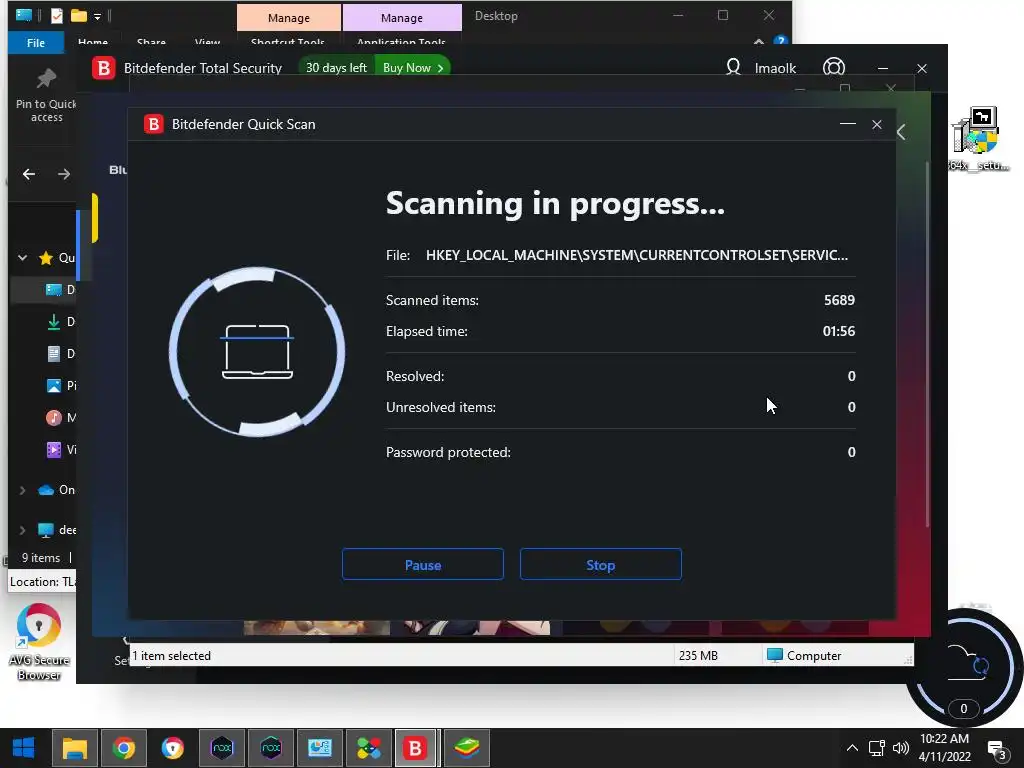Viewport: 1024px width, 768px height.
Task: Click the 30 days left badge
Action: pyautogui.click(x=336, y=67)
